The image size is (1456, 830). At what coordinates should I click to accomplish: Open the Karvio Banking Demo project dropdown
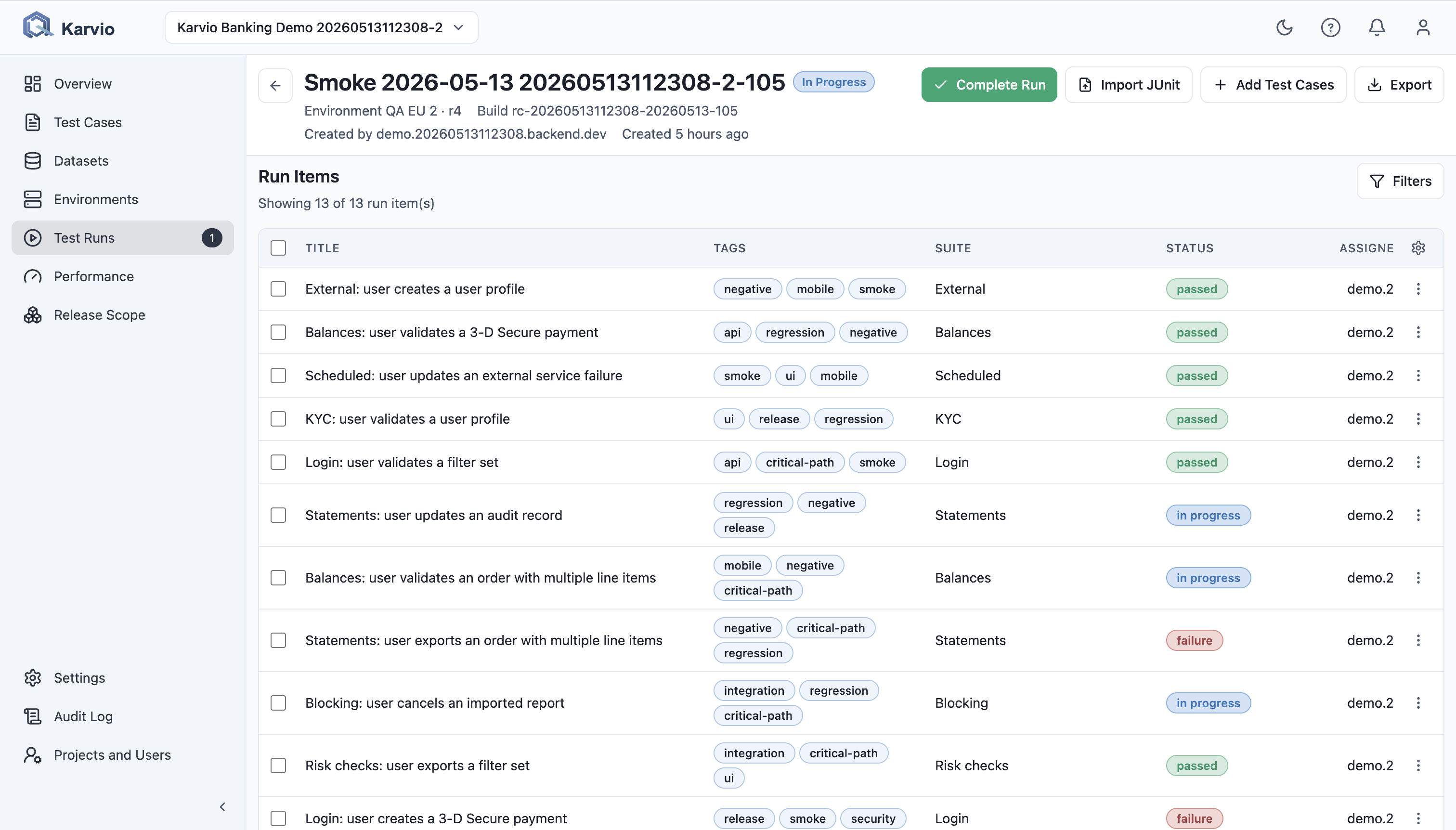322,27
